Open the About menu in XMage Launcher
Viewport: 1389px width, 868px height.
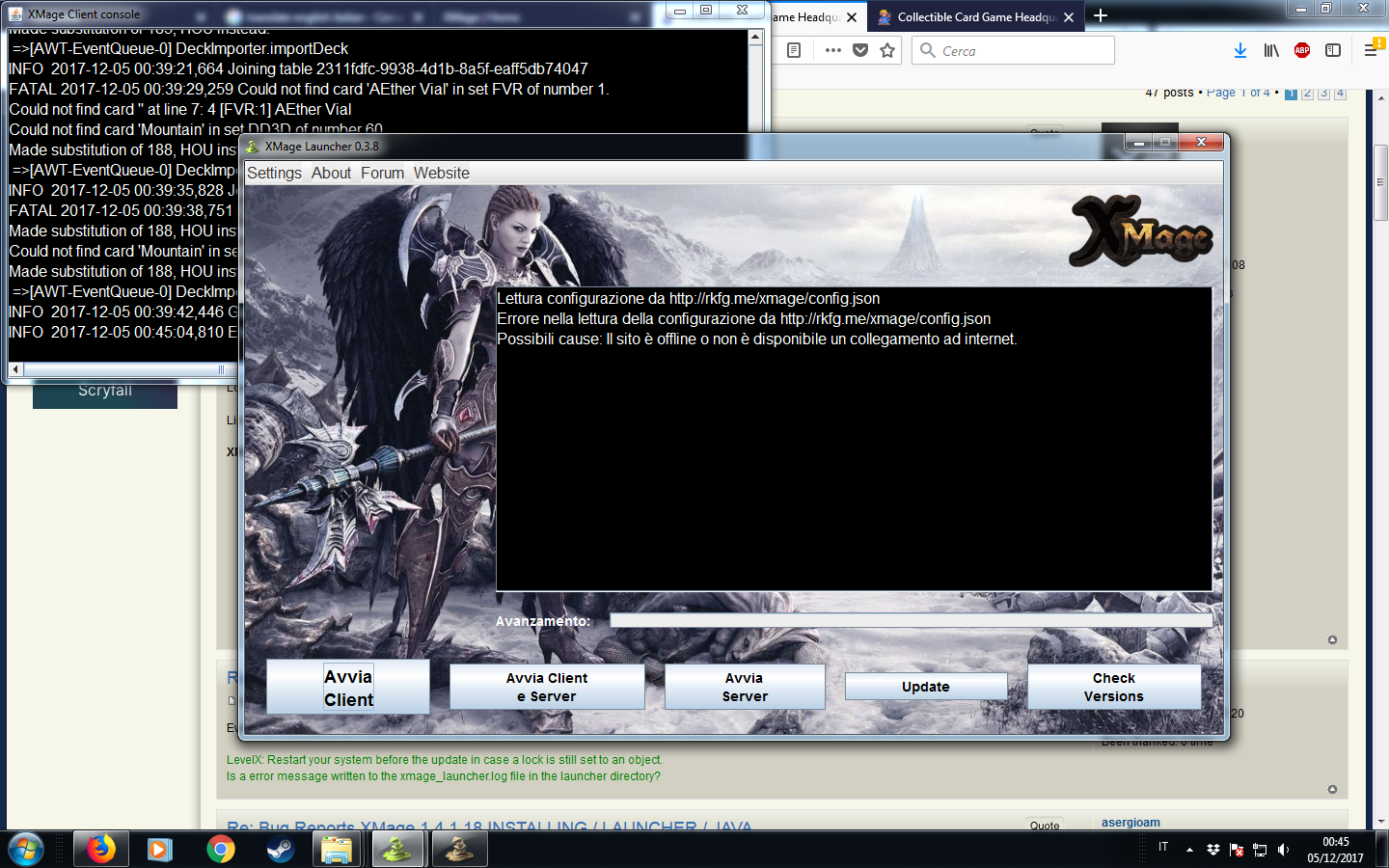[331, 174]
